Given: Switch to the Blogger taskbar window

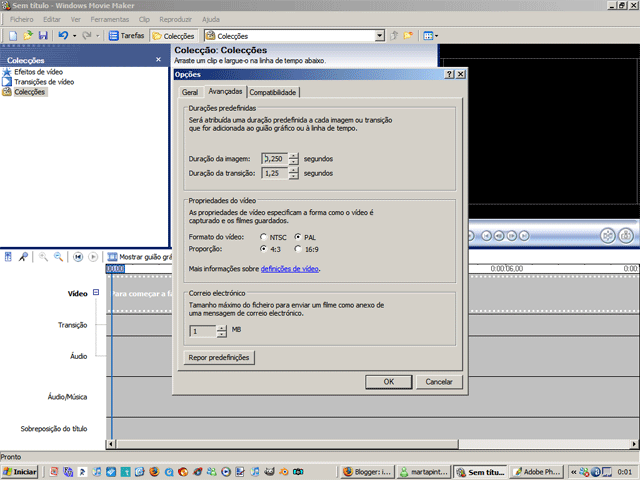Looking at the screenshot, I should click(x=368, y=472).
